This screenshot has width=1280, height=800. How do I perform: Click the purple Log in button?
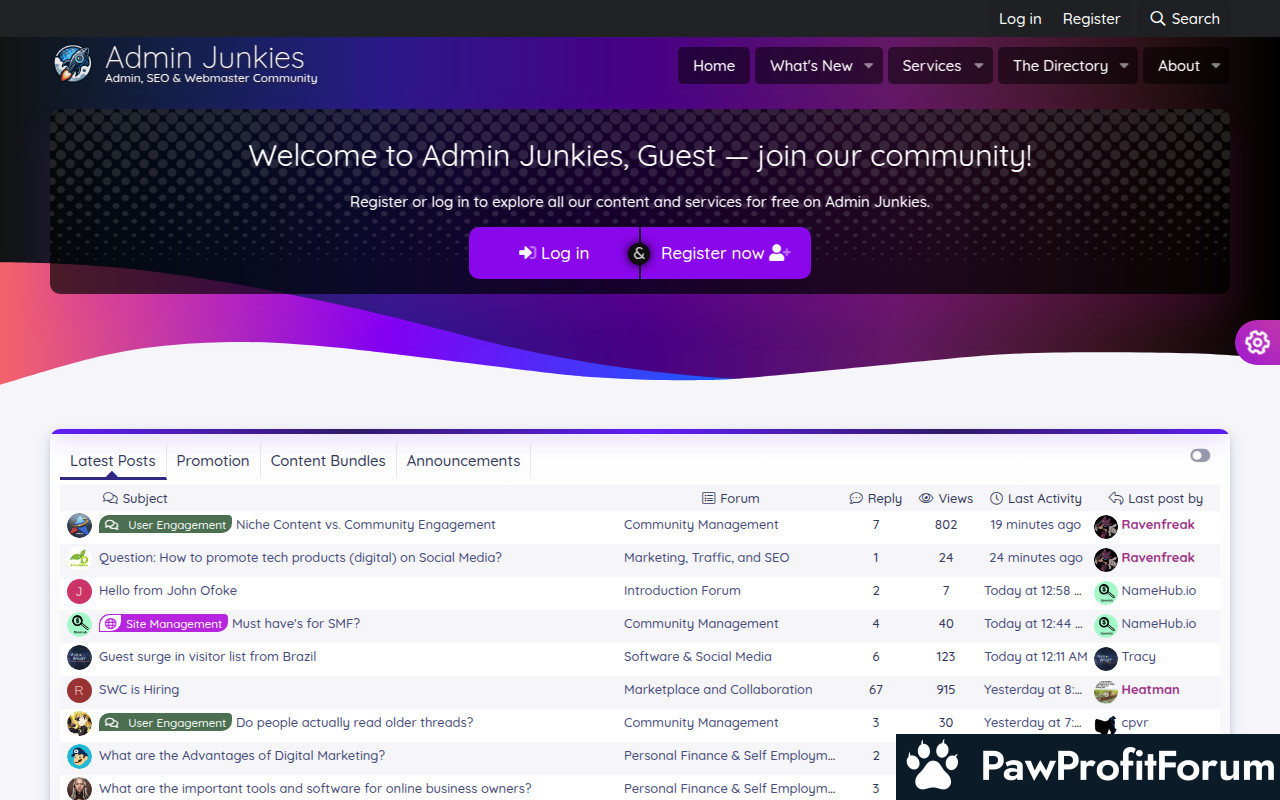click(554, 253)
